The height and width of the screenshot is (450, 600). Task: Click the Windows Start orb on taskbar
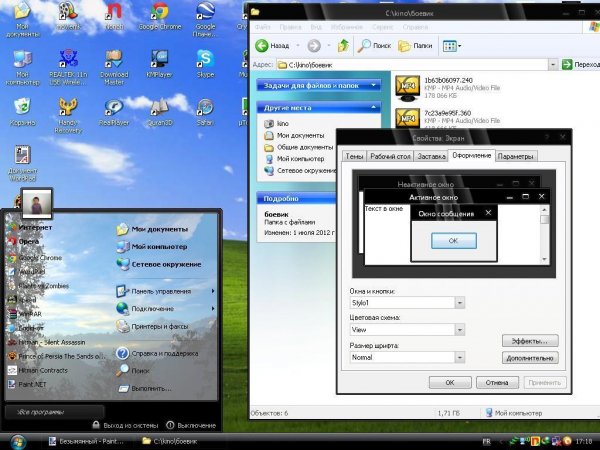(18, 442)
